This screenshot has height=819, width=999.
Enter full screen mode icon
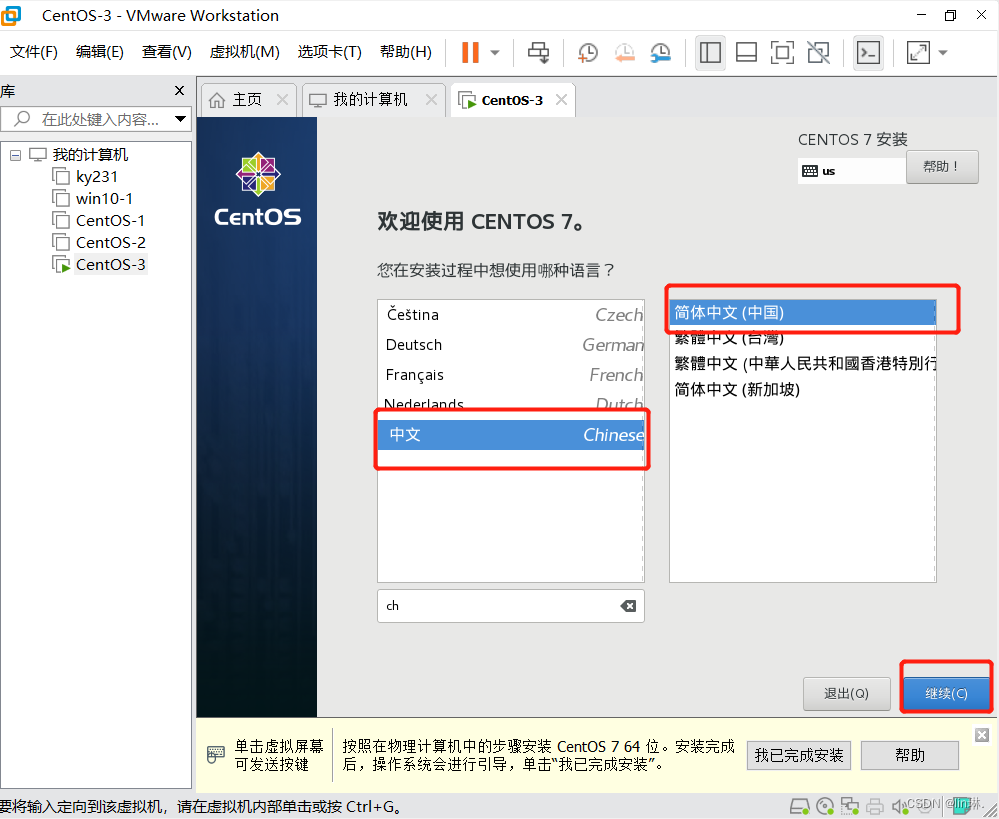(x=782, y=52)
